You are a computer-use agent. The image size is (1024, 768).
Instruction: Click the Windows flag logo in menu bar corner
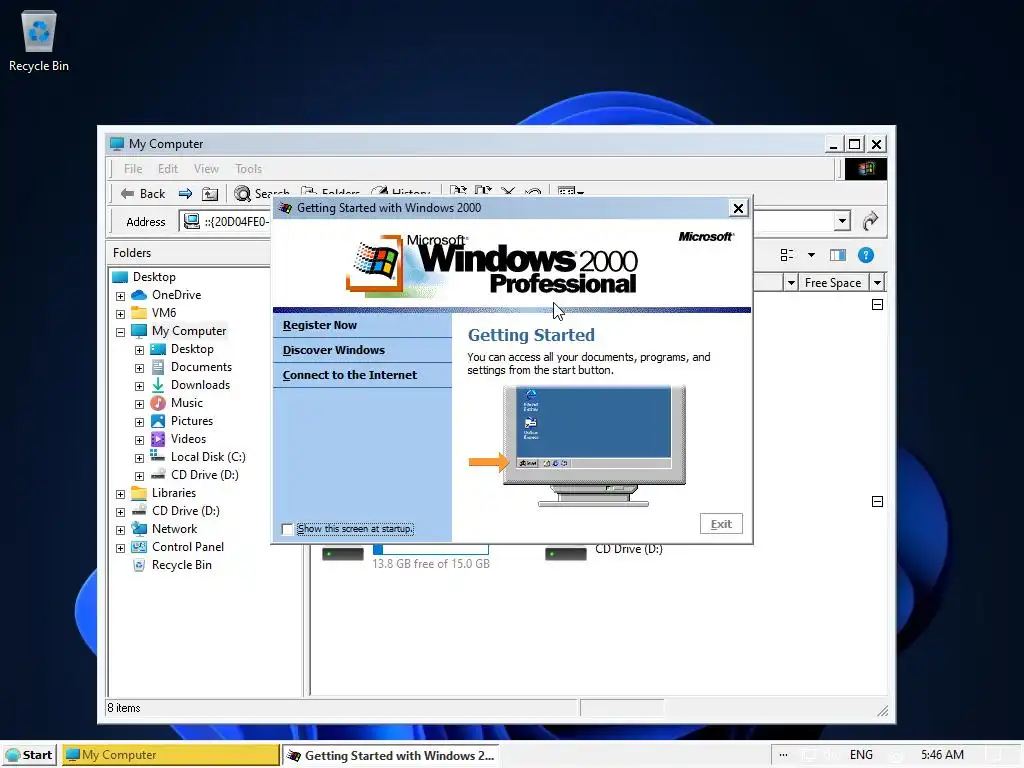[866, 169]
